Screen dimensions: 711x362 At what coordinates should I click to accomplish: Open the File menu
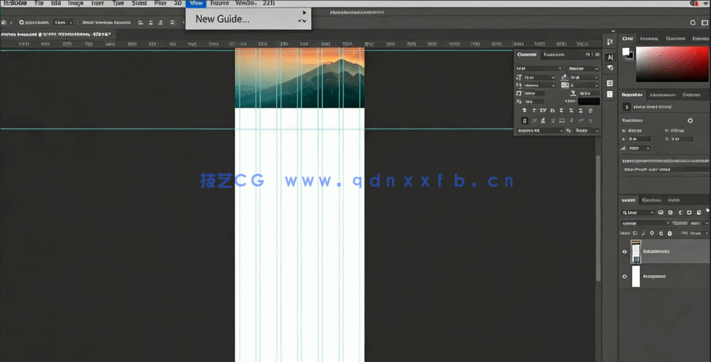point(39,3)
